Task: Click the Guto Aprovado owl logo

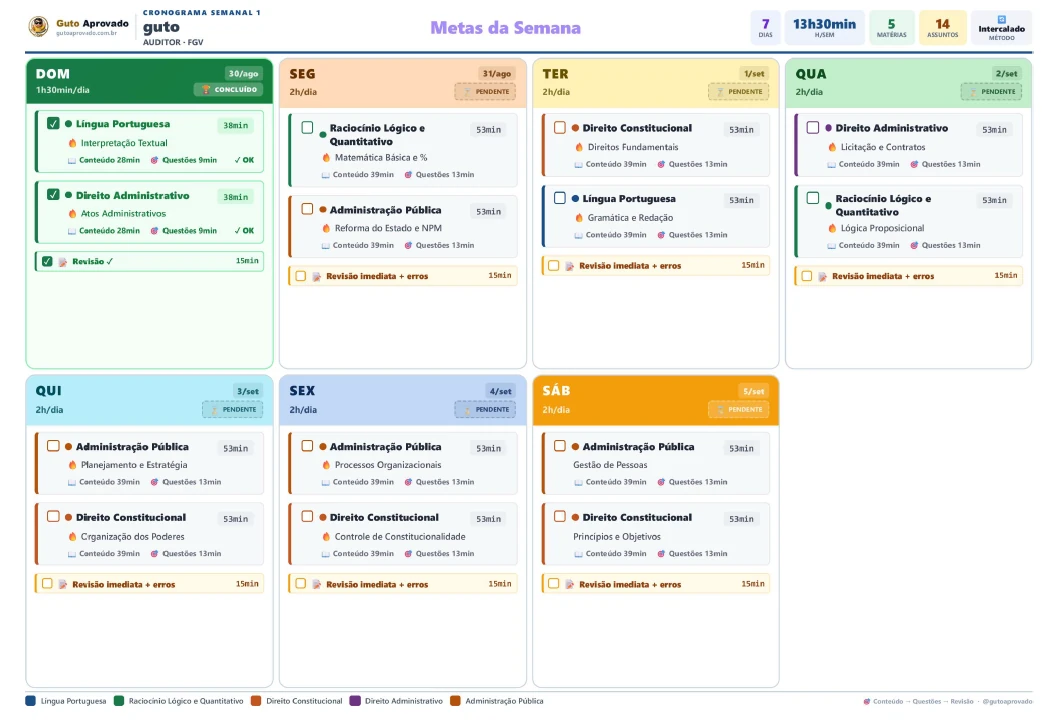Action: click(x=38, y=26)
